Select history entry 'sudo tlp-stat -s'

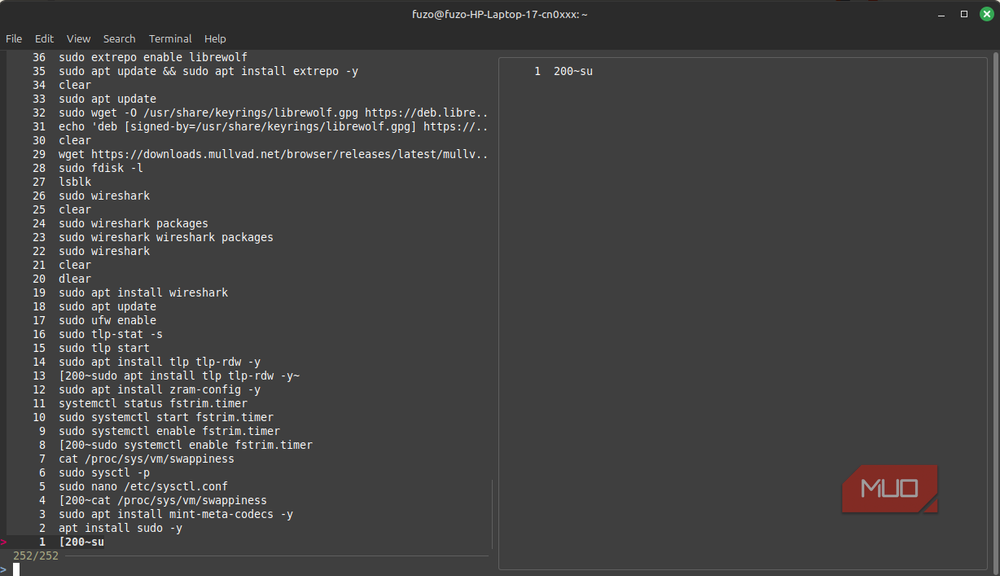pyautogui.click(x=110, y=334)
